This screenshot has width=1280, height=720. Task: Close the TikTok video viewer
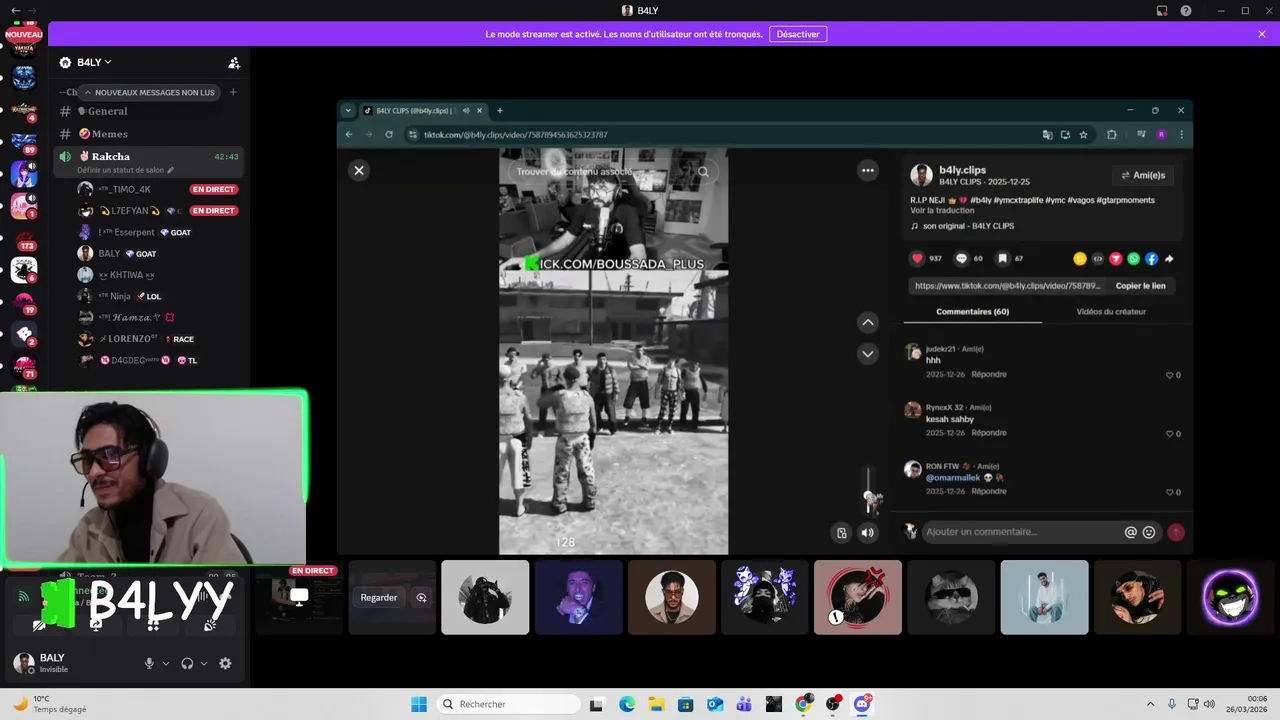tap(359, 170)
